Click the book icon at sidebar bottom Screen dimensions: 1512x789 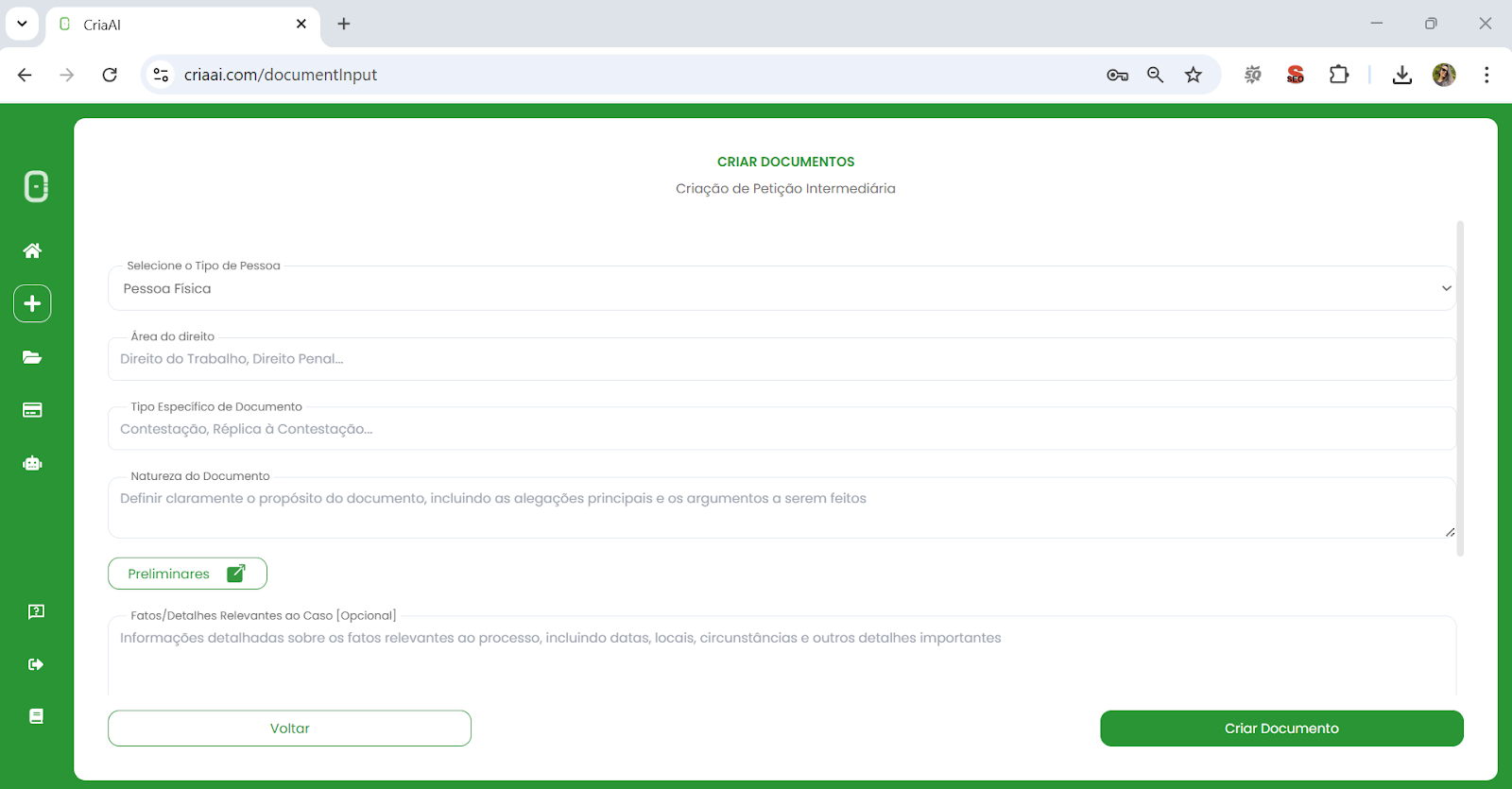click(x=36, y=716)
